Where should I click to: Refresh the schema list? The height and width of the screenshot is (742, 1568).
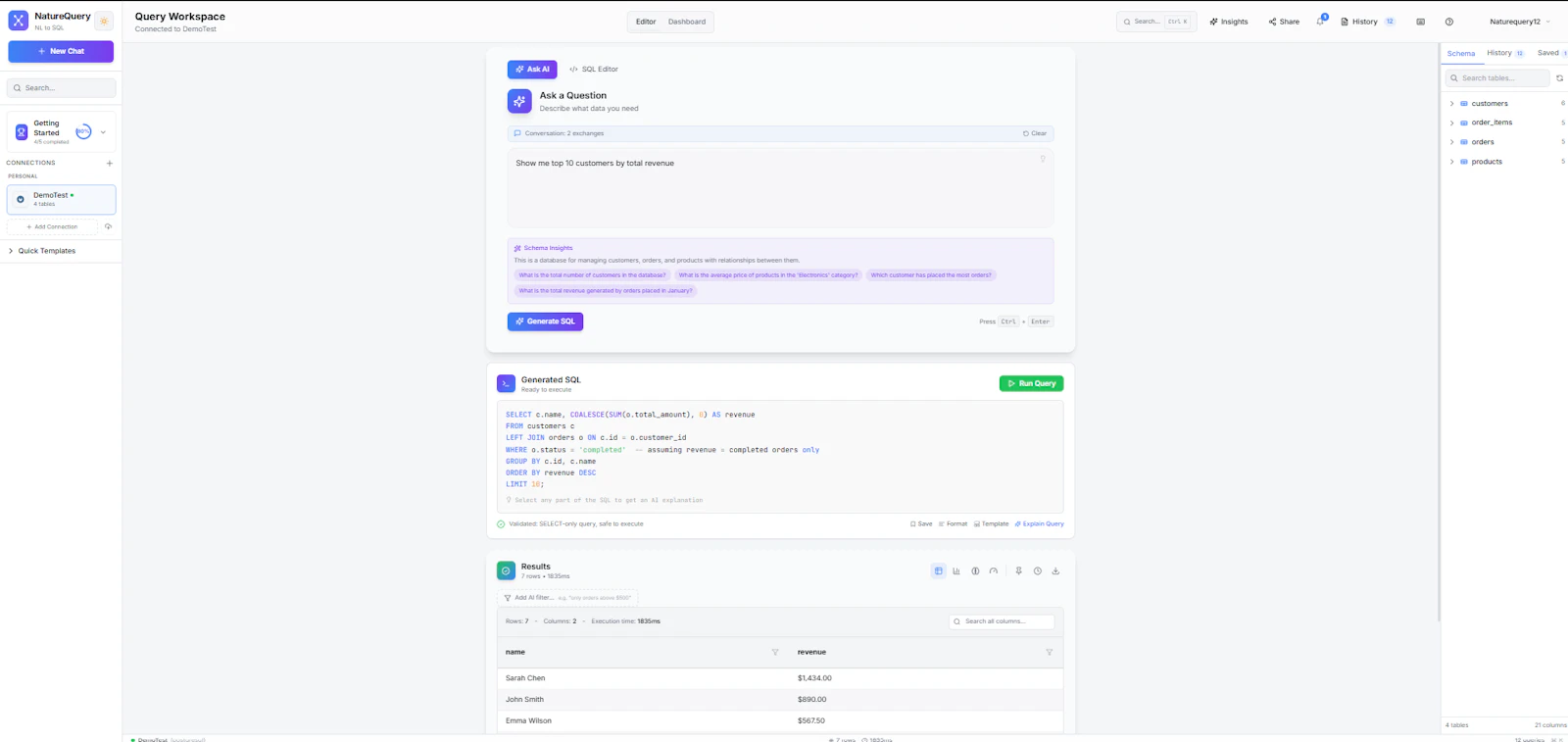click(1559, 78)
